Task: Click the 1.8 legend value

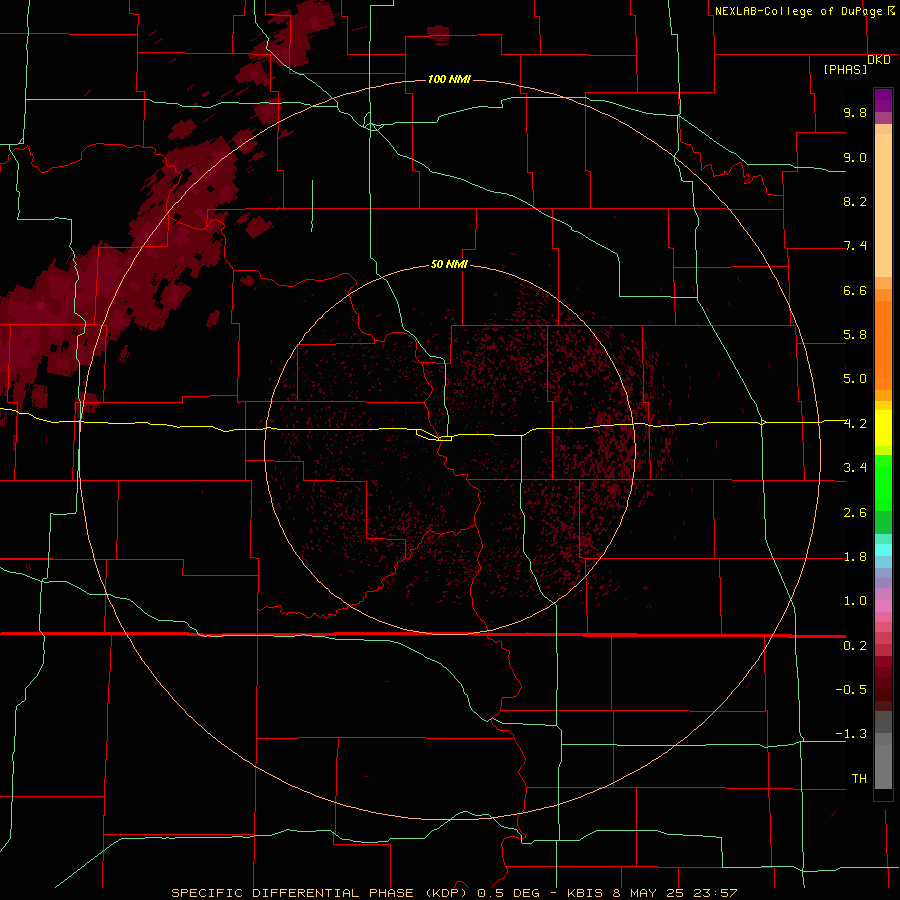Action: tap(855, 557)
